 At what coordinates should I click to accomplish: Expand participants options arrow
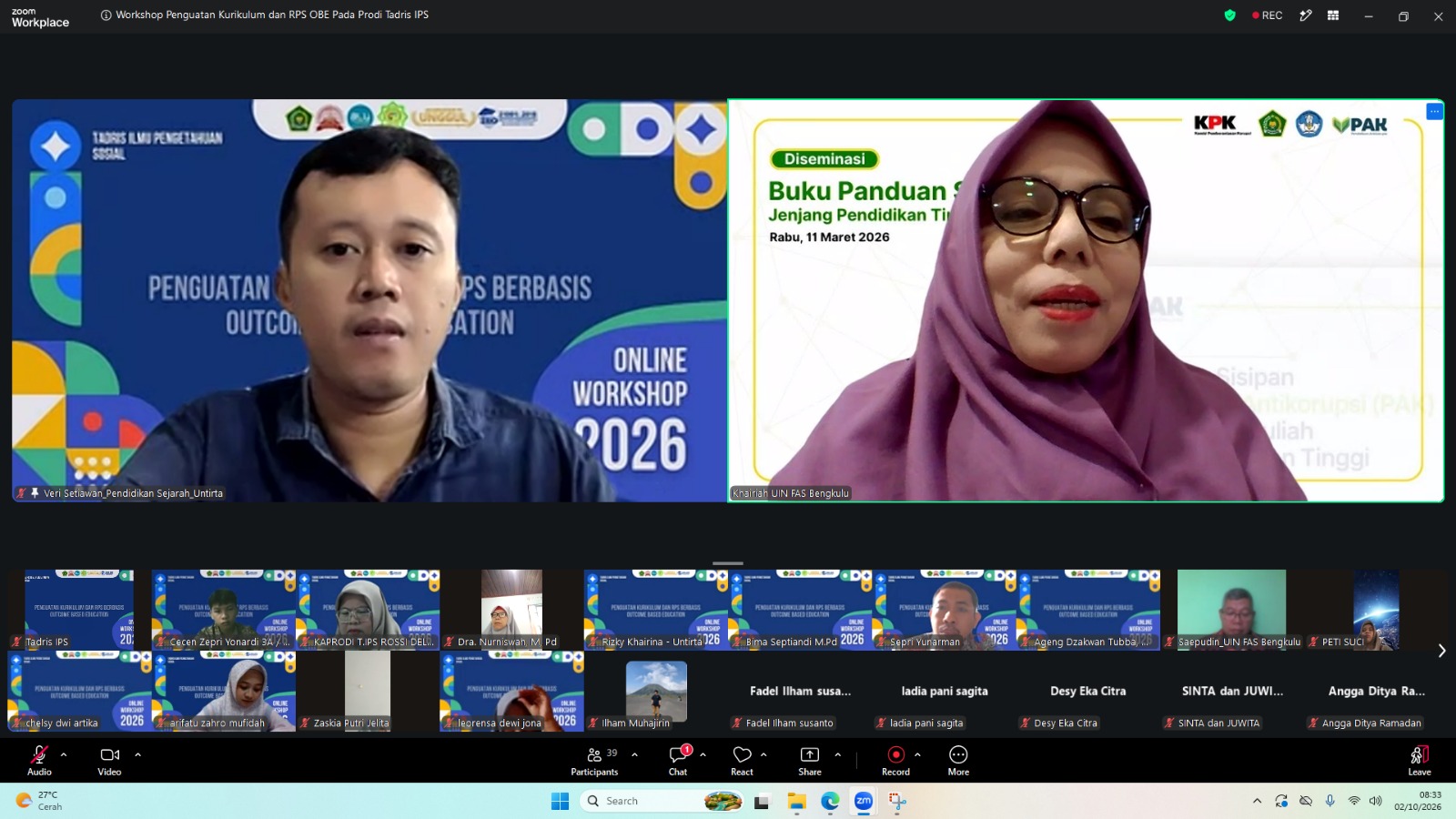[634, 754]
